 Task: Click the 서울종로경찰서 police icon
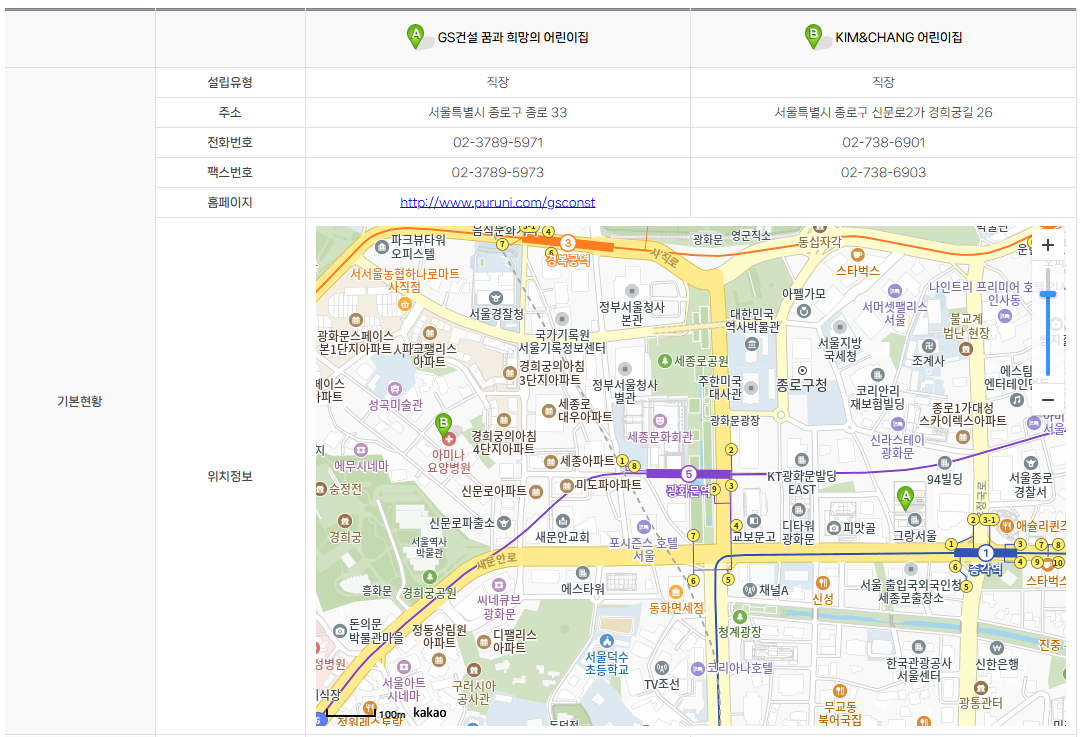click(1031, 463)
